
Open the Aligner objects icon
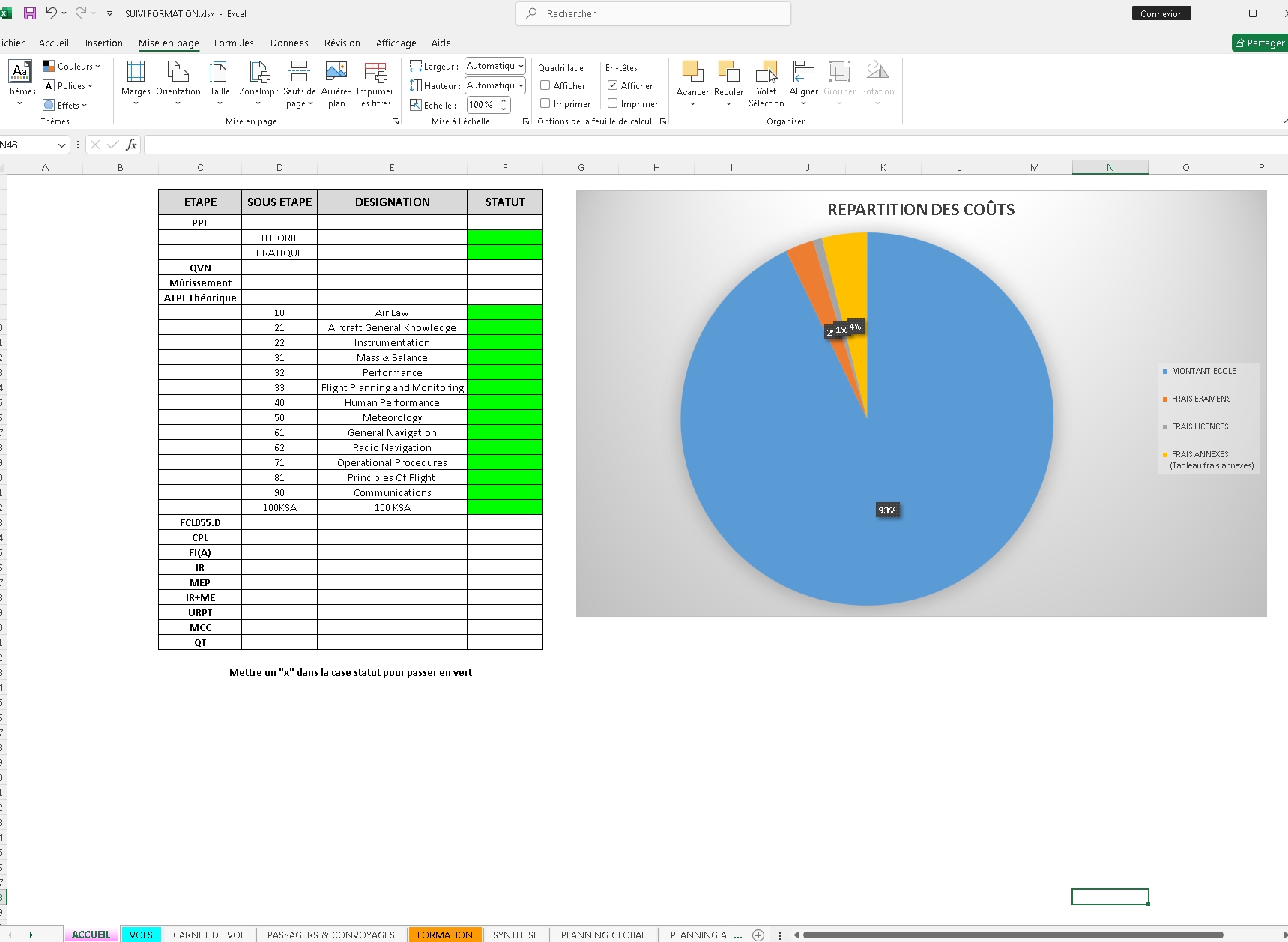(803, 72)
